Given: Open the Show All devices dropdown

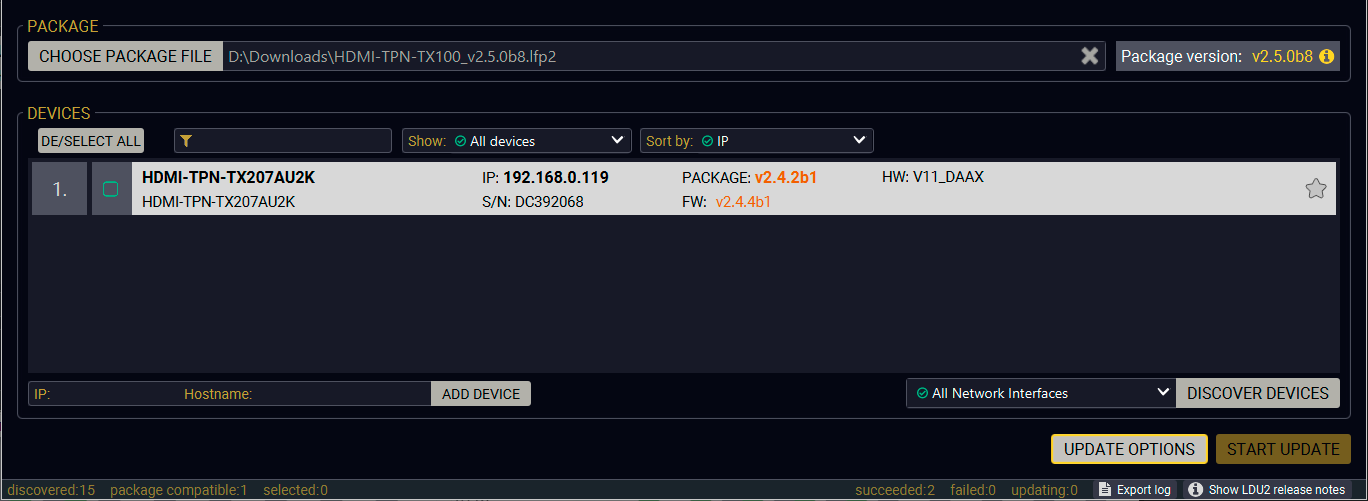Looking at the screenshot, I should click(517, 141).
